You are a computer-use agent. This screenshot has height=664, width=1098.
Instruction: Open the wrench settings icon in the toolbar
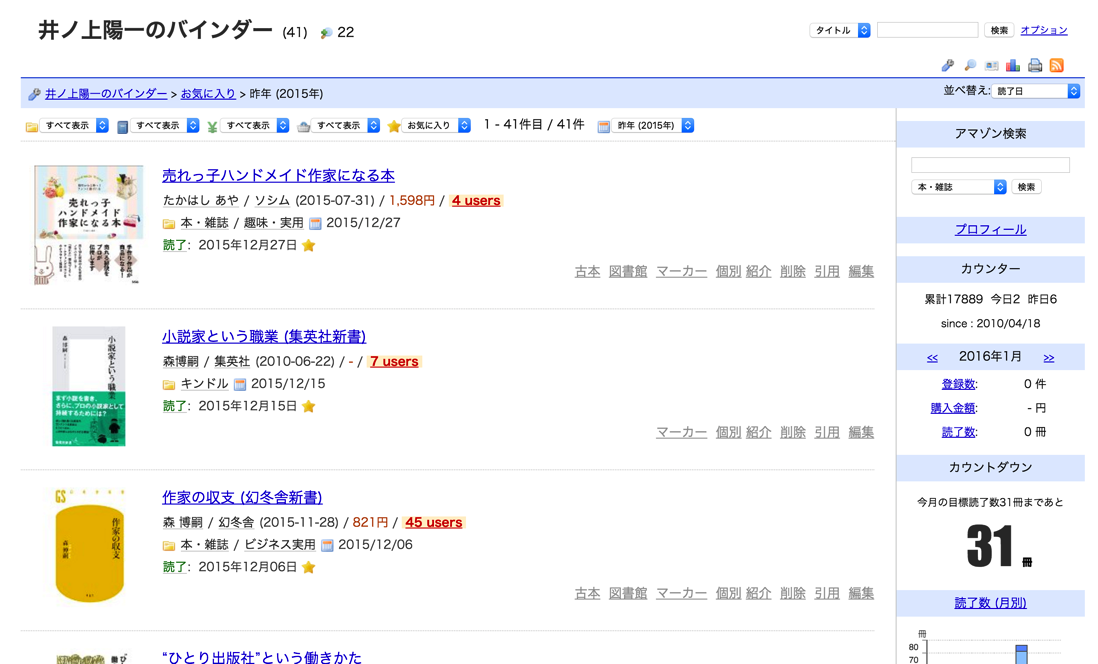[x=947, y=65]
